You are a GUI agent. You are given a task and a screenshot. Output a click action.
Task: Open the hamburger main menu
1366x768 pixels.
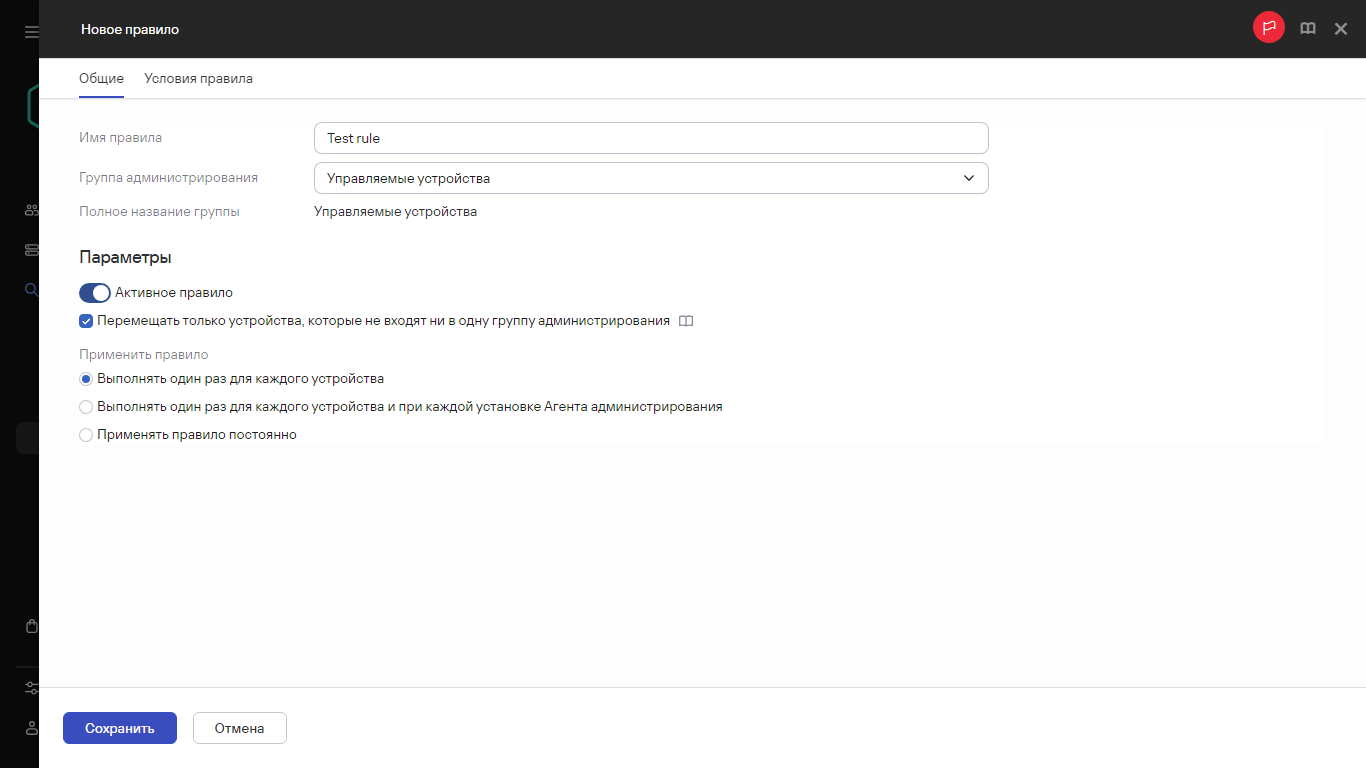click(x=31, y=32)
